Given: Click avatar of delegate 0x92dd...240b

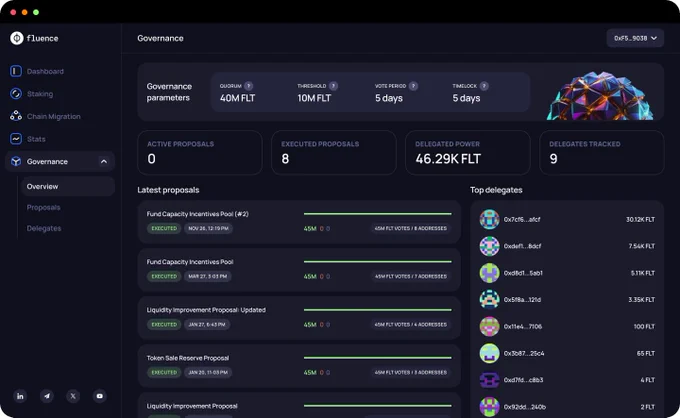Looking at the screenshot, I should point(489,407).
